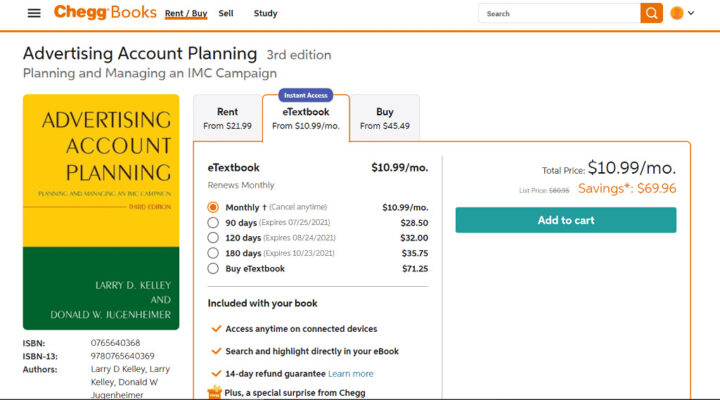Open the Study menu item
The height and width of the screenshot is (400, 720).
point(265,14)
